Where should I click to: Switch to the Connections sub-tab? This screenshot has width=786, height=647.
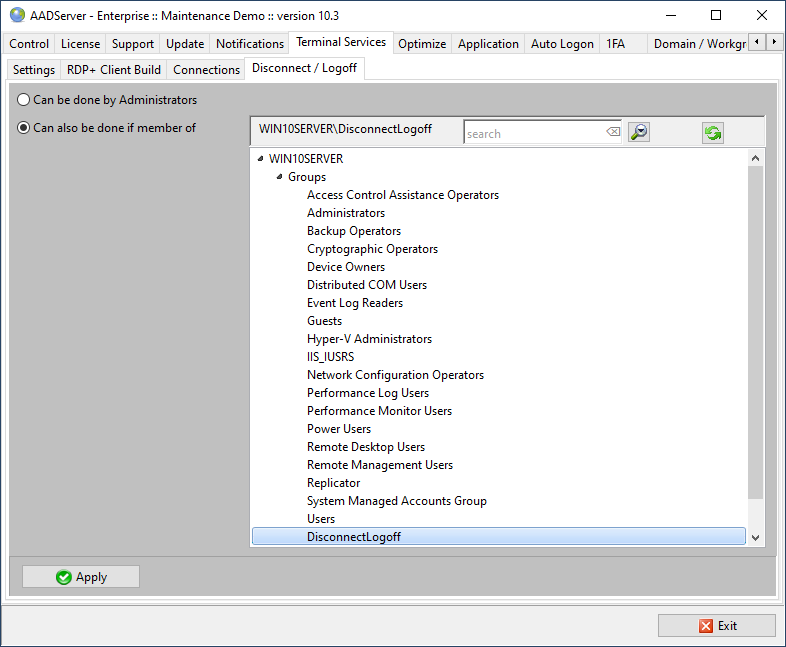click(x=206, y=70)
